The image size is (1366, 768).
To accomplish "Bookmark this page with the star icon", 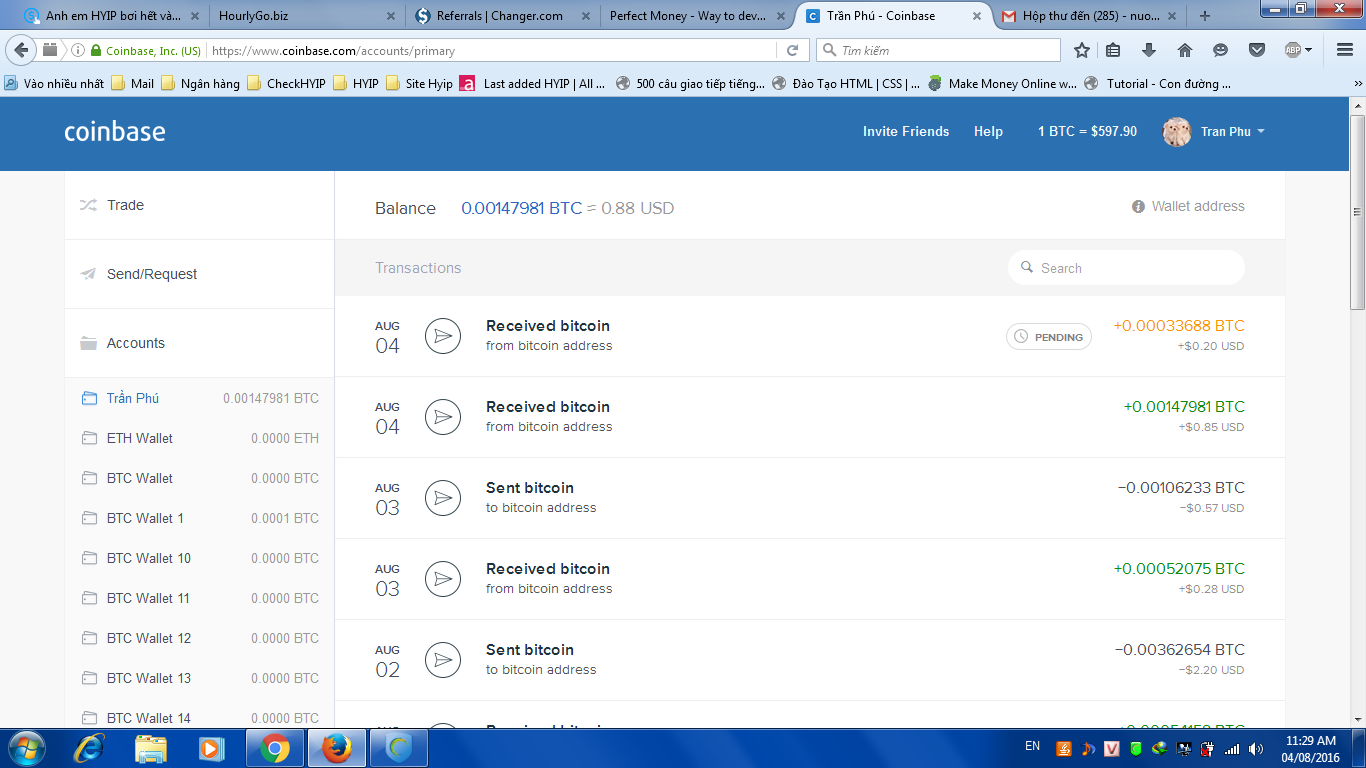I will pos(1081,50).
